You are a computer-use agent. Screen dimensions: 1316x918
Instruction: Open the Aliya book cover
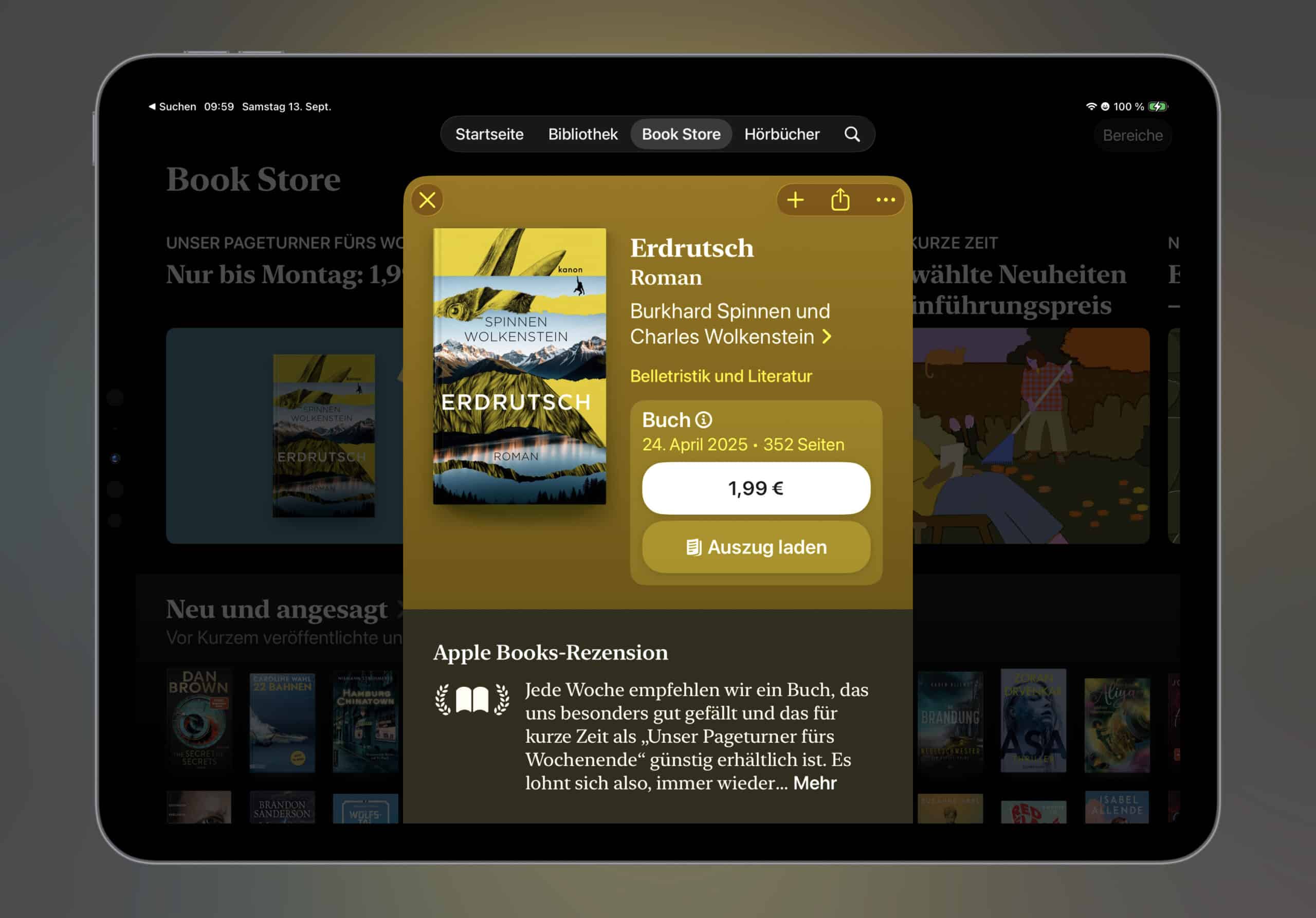1117,725
